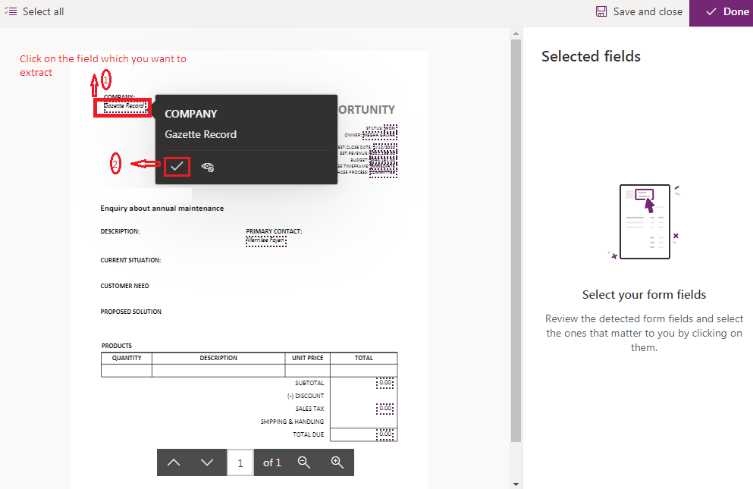Click the 'of 1' page count text

(x=272, y=463)
